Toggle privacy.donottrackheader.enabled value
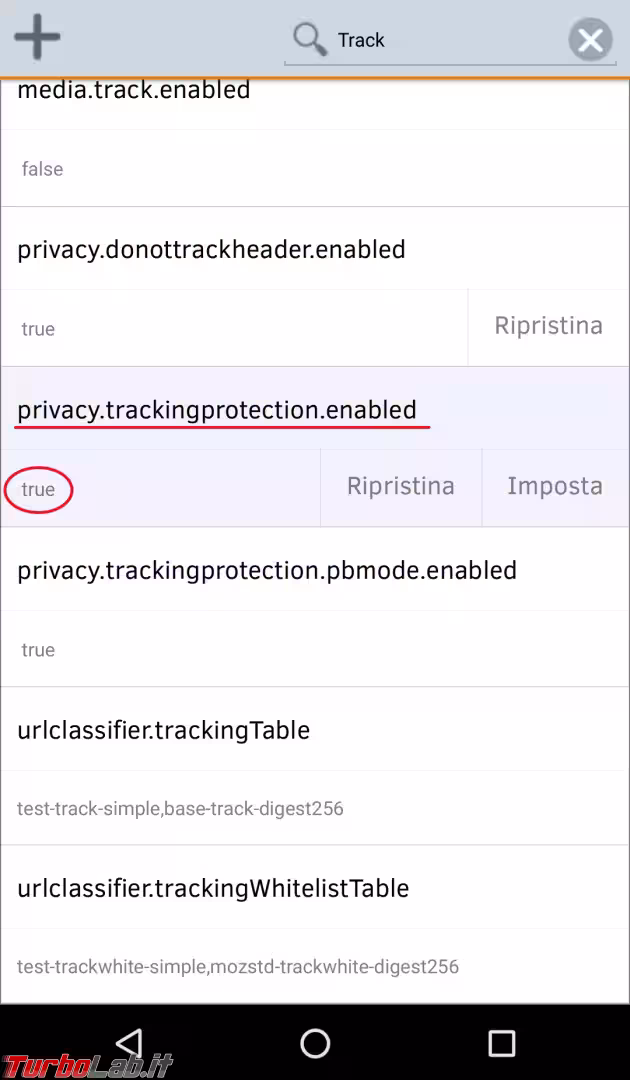The image size is (630, 1080). [38, 328]
